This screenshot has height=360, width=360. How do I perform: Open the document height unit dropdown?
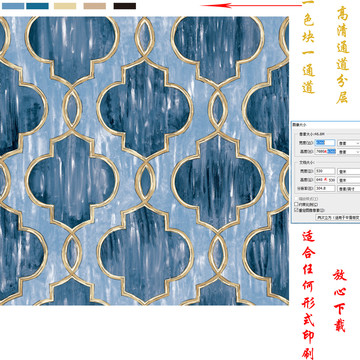(x=349, y=180)
